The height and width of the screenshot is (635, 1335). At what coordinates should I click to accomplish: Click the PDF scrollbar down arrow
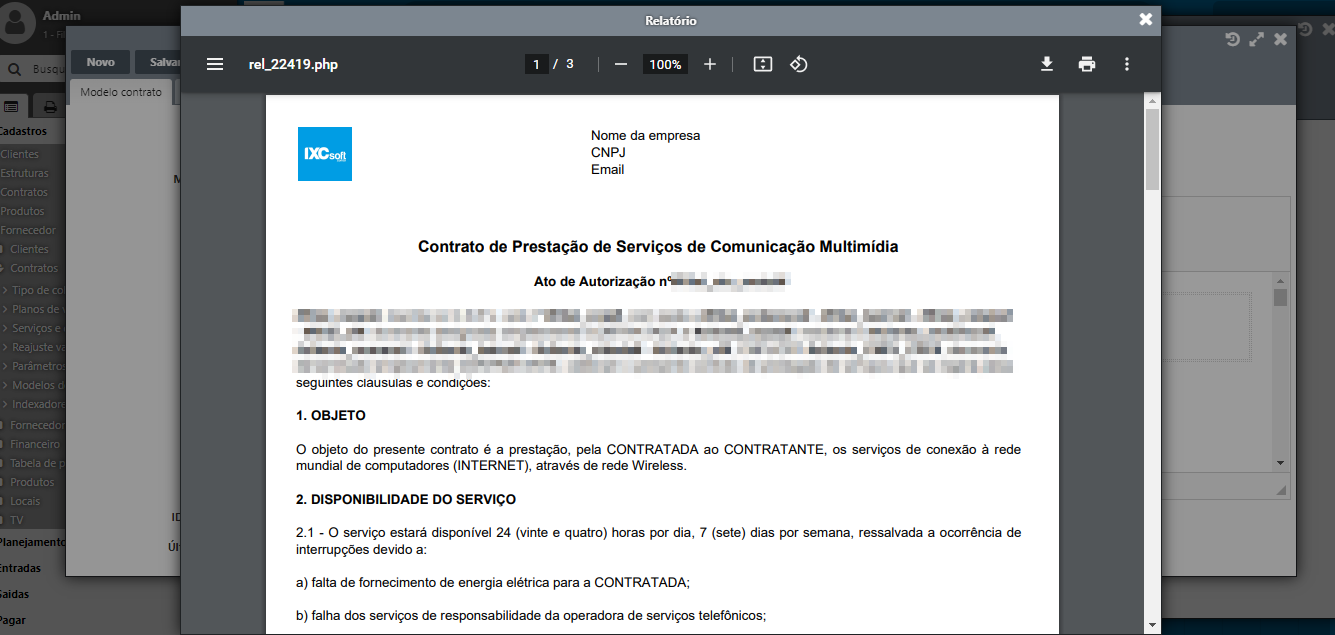point(1152,623)
